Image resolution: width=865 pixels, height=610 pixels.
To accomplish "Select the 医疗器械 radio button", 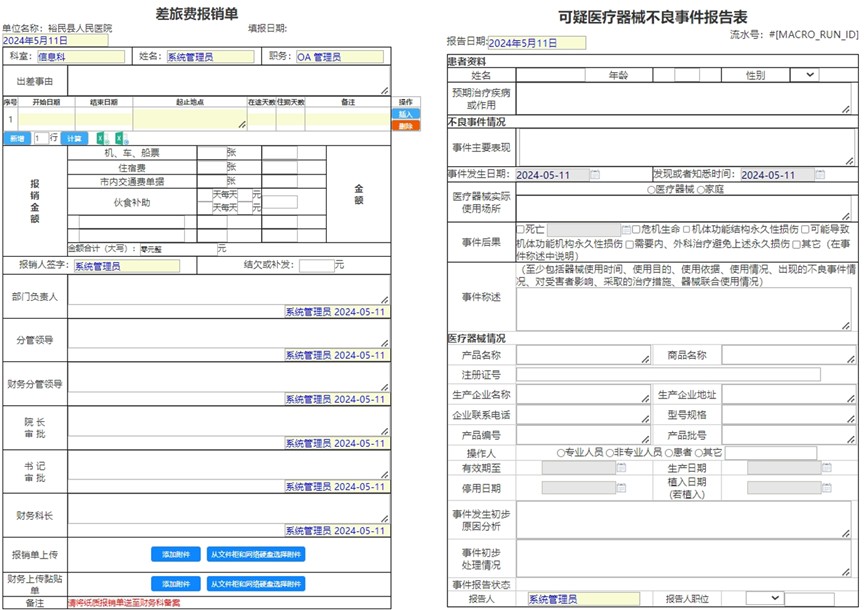I will tap(653, 189).
